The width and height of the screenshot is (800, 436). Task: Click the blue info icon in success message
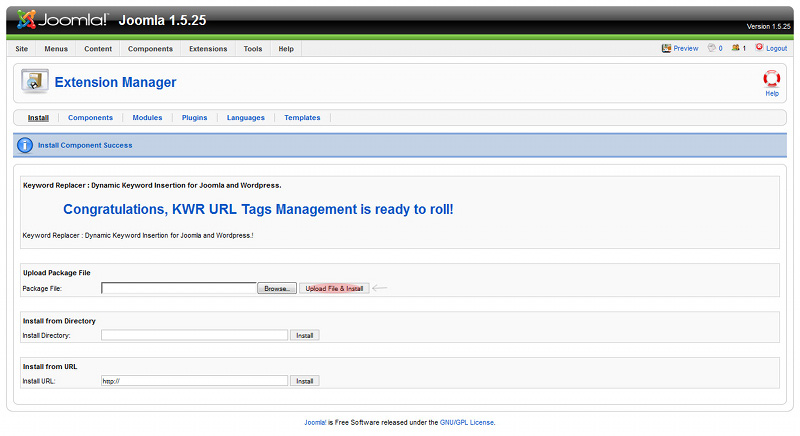pos(25,145)
